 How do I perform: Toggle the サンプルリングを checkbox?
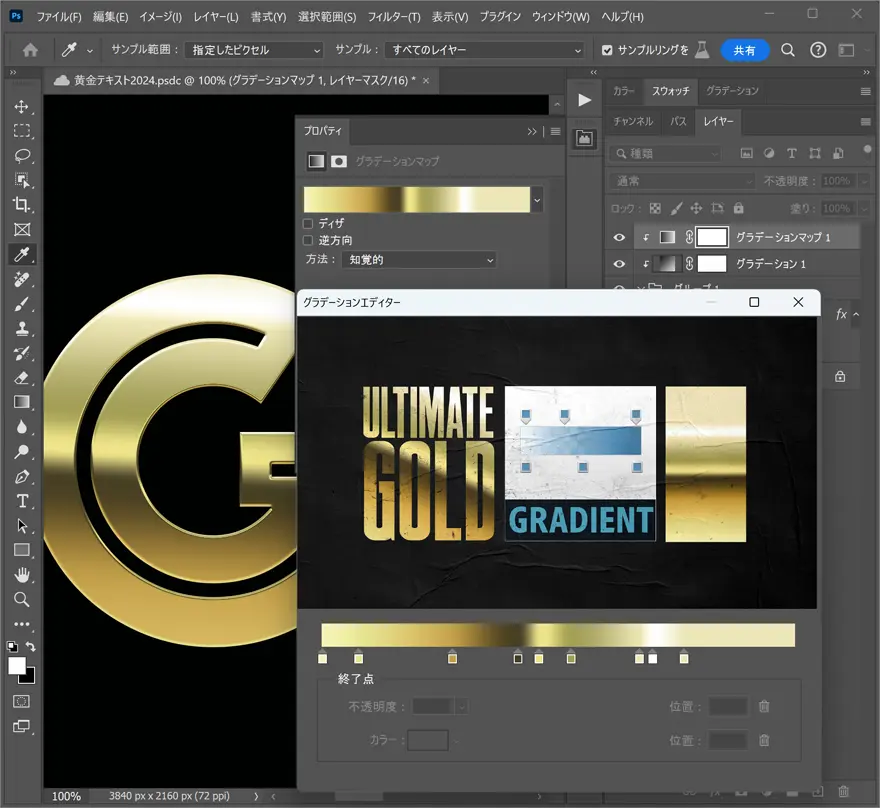click(x=607, y=50)
